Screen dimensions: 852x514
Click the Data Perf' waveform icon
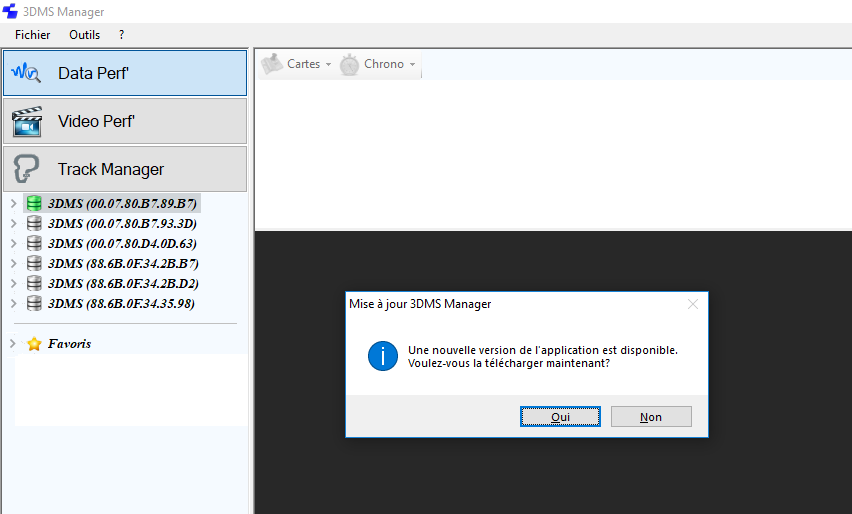click(26, 73)
